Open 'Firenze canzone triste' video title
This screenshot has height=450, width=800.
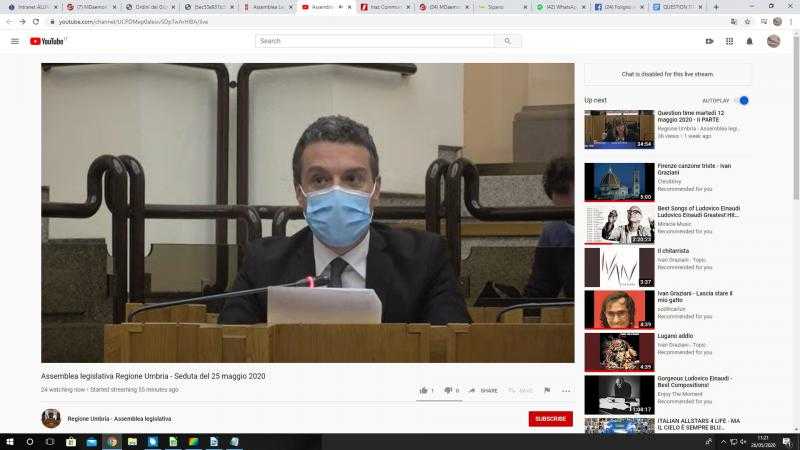coord(694,169)
